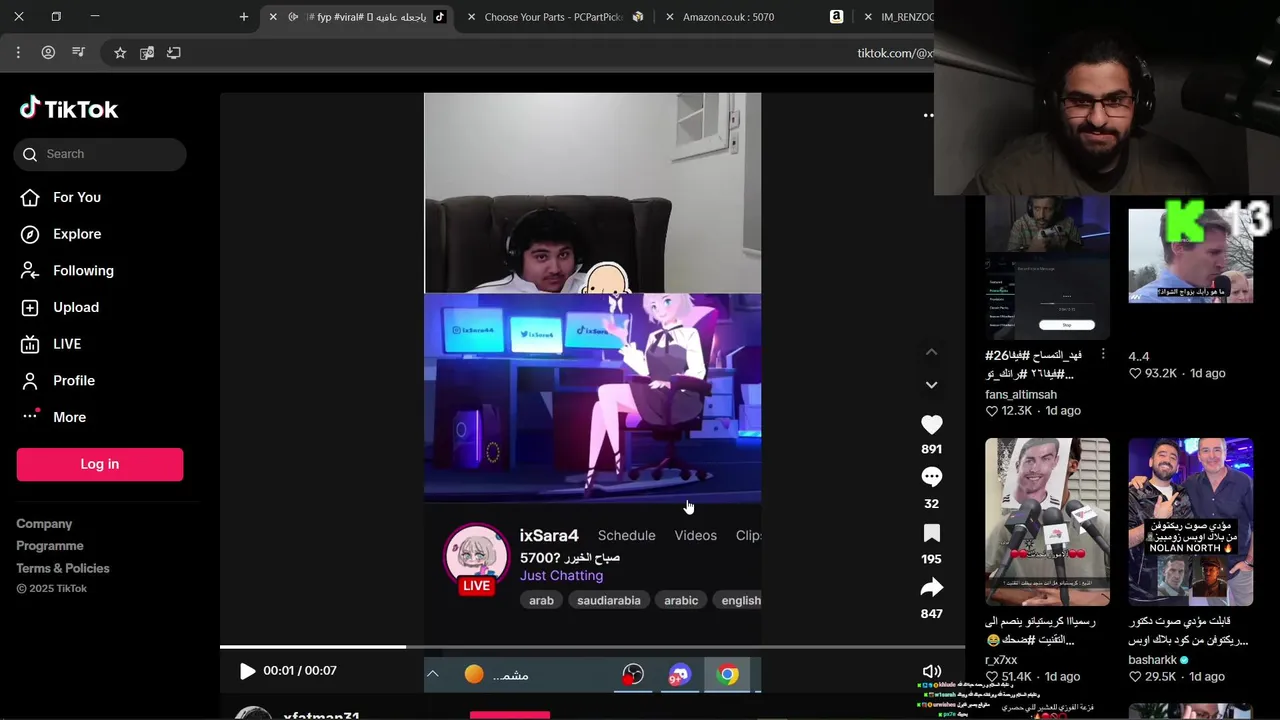Open the r_x7xx Cristiano video thumbnail

click(x=1047, y=522)
